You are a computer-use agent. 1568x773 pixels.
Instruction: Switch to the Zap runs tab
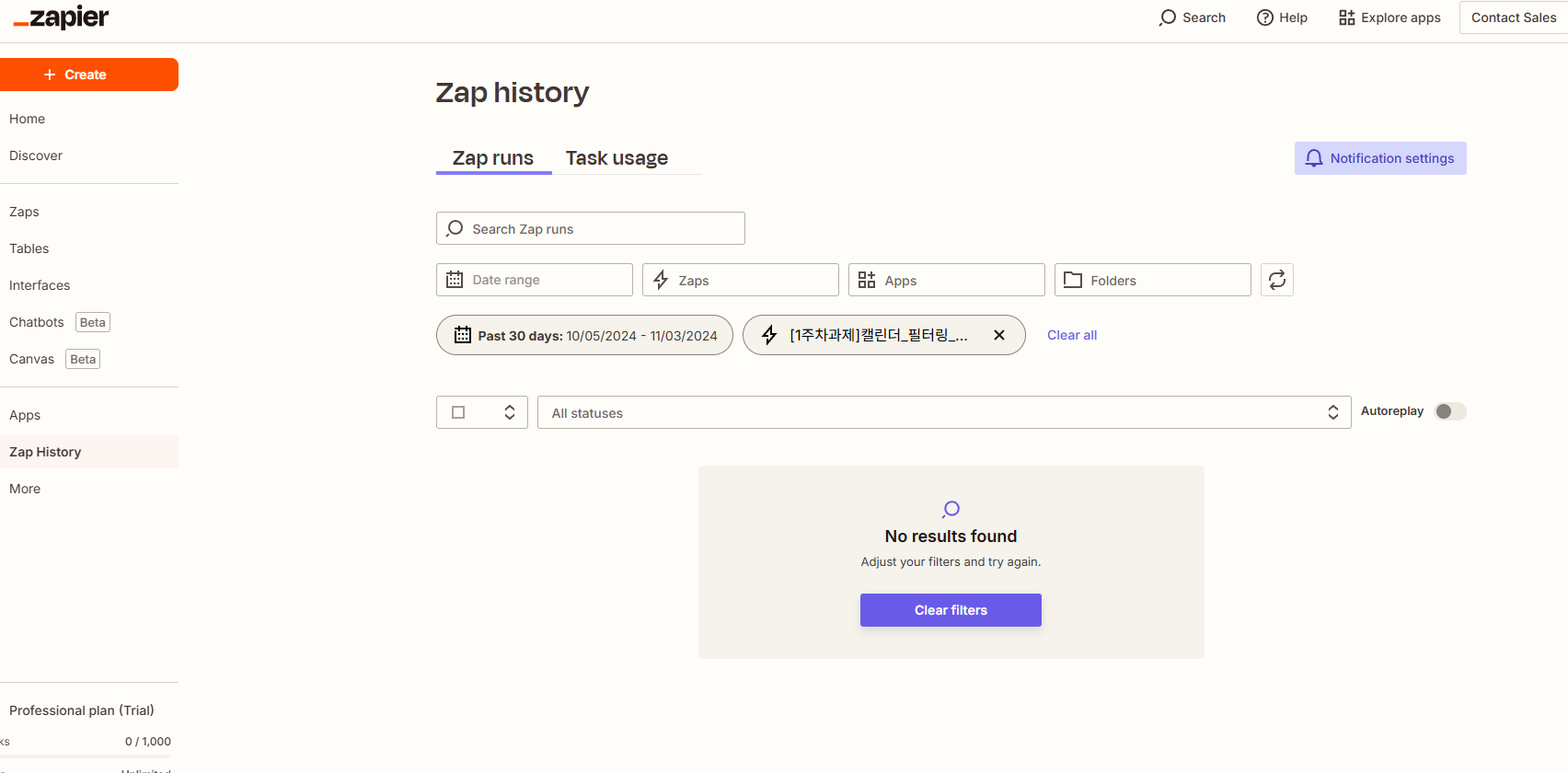(x=493, y=158)
